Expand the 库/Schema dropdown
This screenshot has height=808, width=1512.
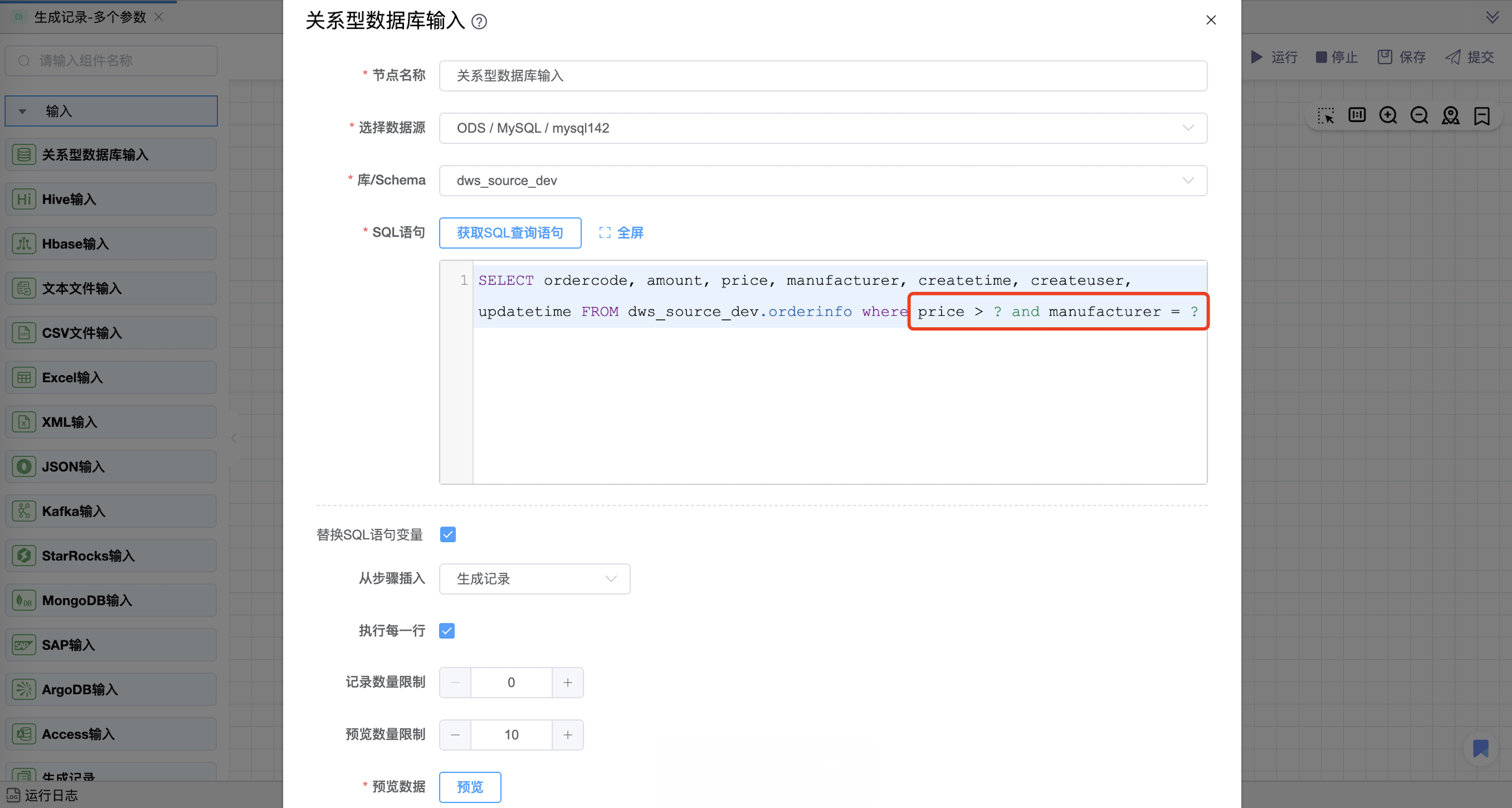[822, 180]
